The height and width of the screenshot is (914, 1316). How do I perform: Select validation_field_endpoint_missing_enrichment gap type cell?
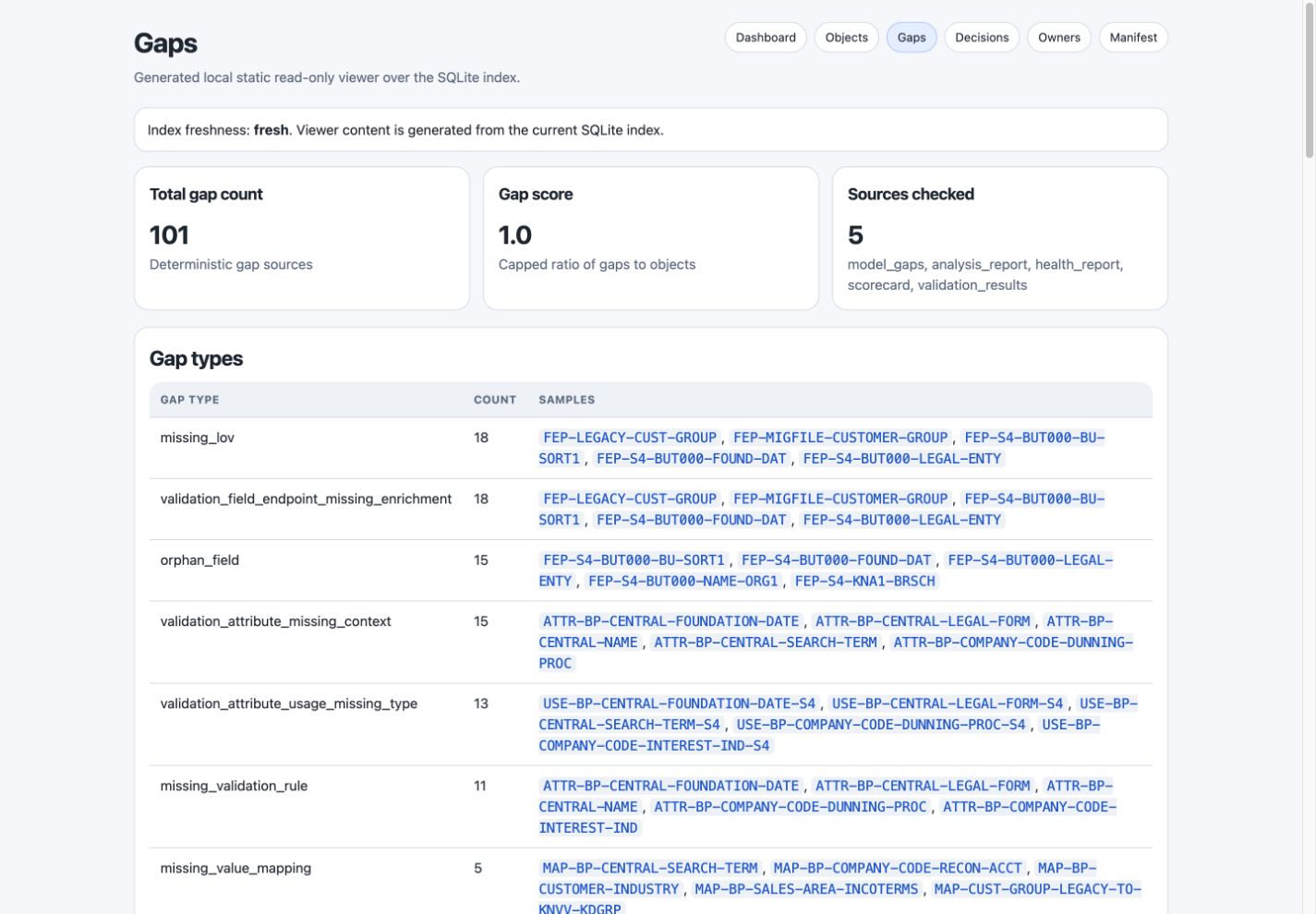coord(306,499)
